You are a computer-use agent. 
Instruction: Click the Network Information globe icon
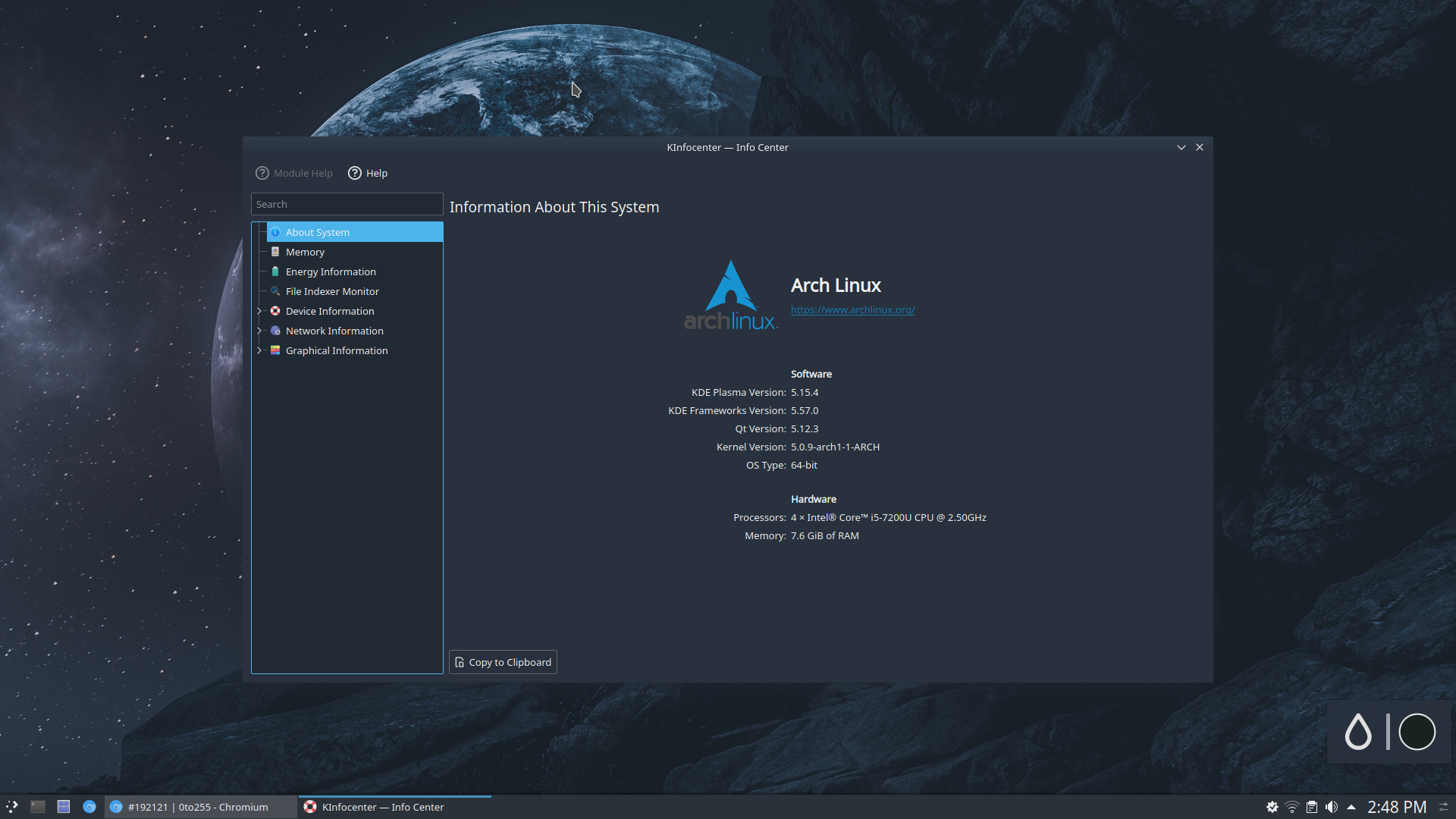click(x=275, y=330)
